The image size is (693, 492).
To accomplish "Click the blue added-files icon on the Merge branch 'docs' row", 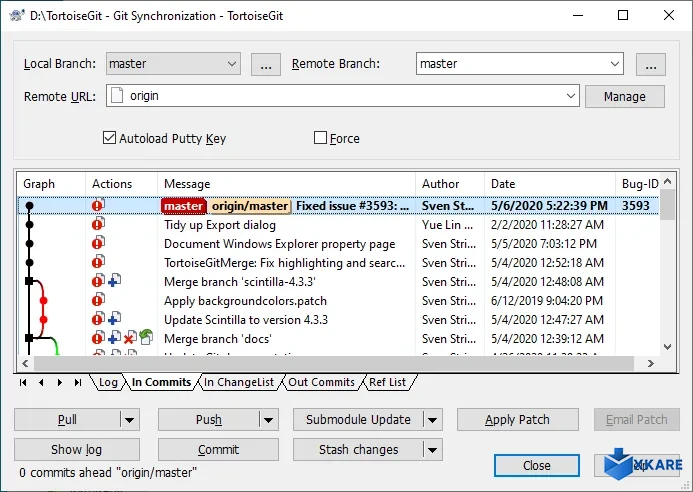I will pyautogui.click(x=114, y=338).
